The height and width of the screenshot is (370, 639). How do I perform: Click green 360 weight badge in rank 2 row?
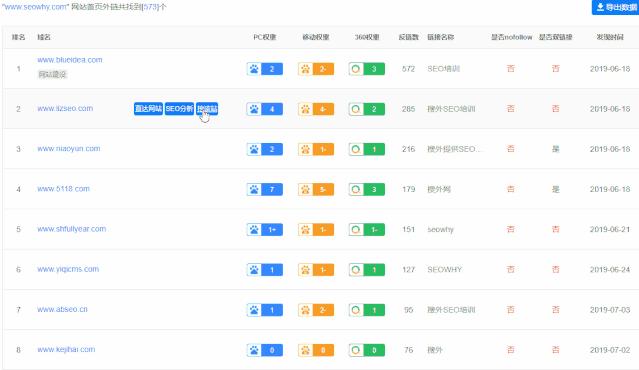click(x=367, y=109)
